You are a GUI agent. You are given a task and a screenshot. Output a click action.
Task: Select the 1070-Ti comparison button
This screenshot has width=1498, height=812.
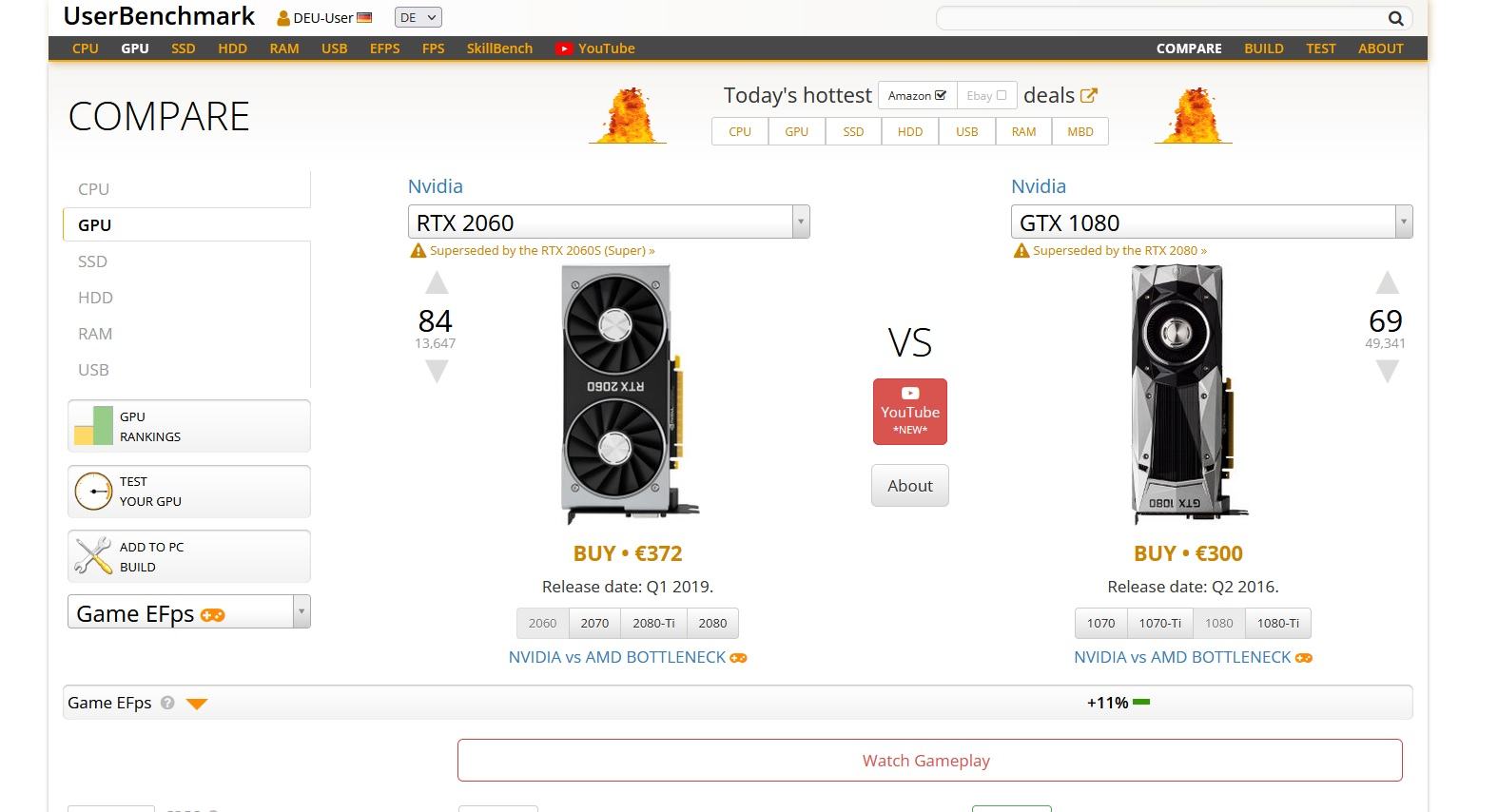tap(1160, 624)
